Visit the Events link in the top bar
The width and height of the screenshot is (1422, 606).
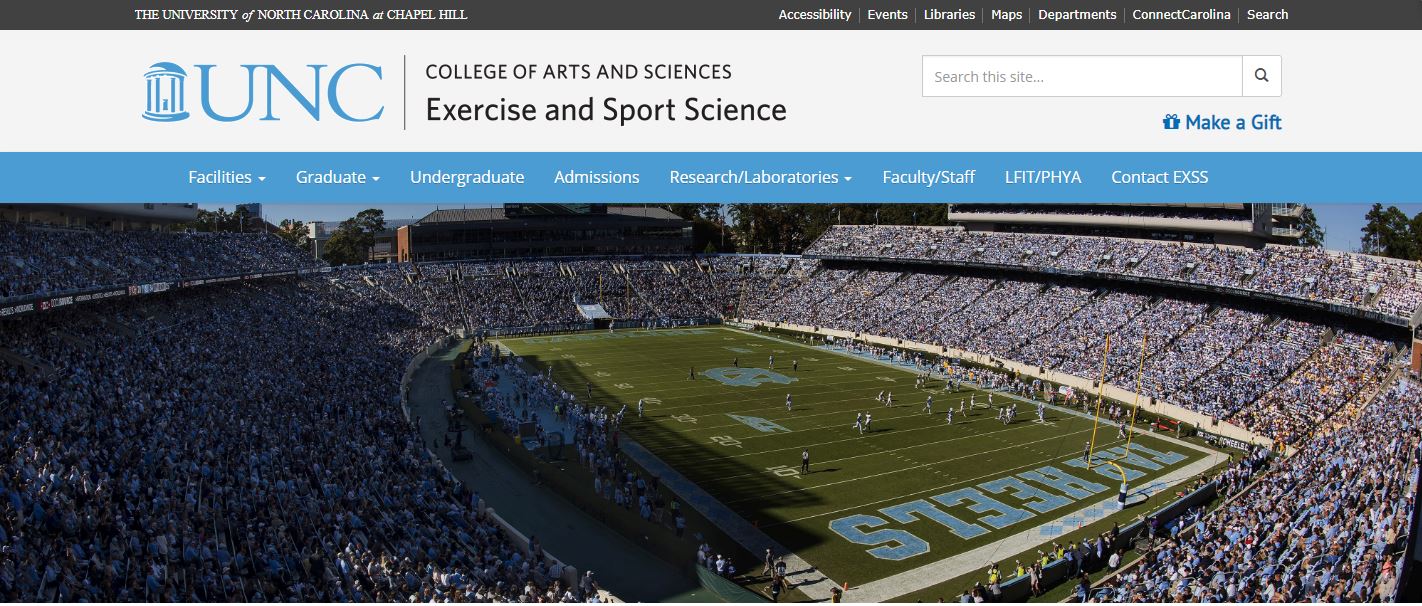(887, 15)
